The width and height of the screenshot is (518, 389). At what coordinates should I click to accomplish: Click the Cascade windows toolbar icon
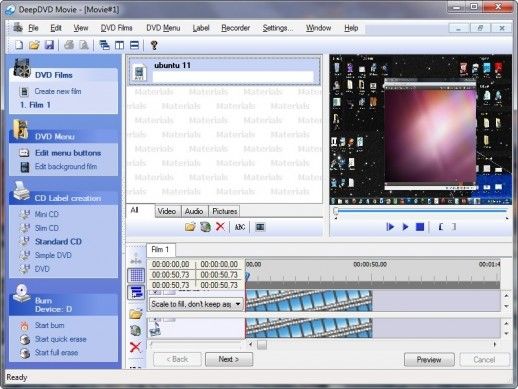point(104,45)
